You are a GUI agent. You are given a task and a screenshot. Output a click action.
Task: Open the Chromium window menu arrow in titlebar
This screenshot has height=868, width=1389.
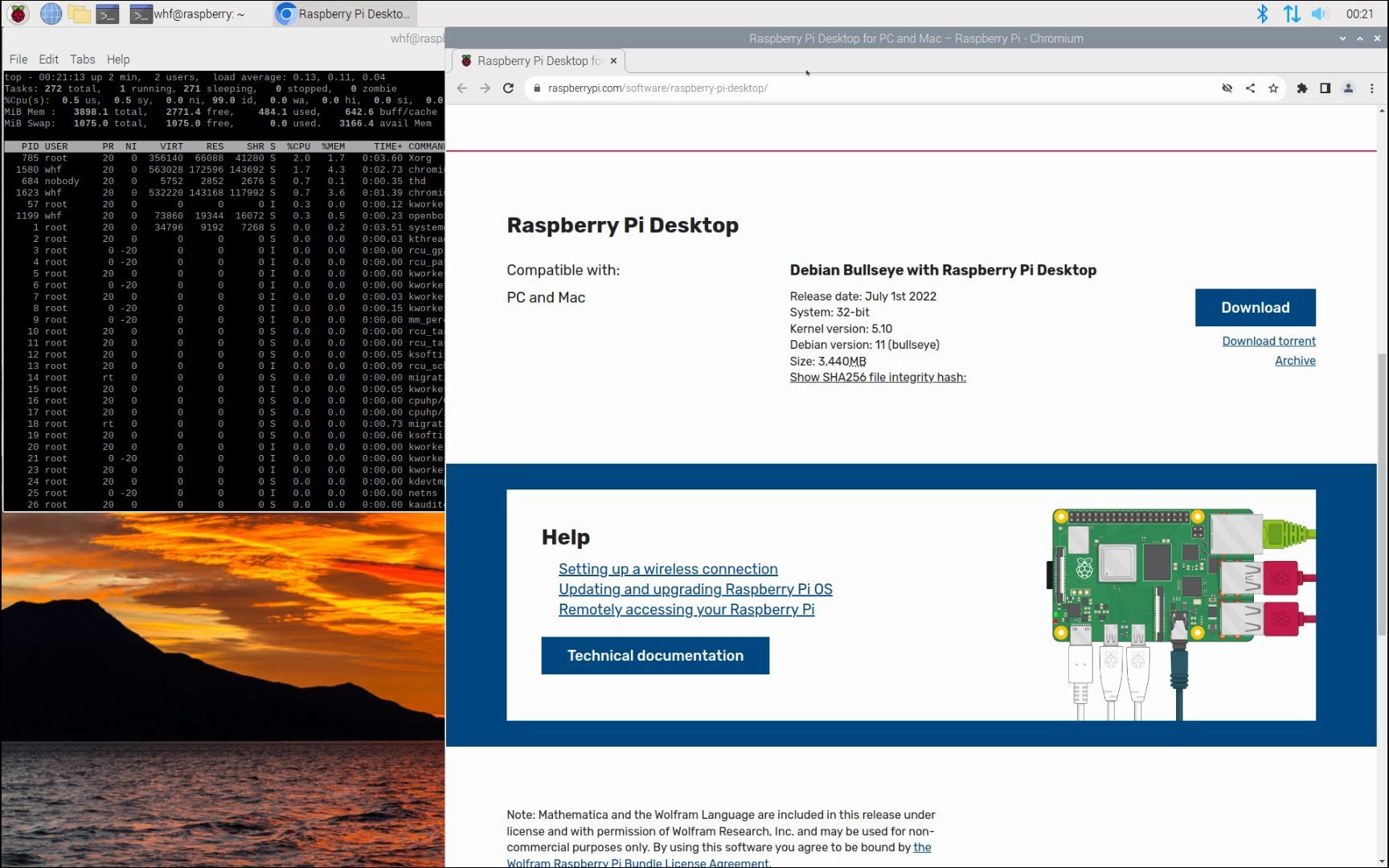1342,39
